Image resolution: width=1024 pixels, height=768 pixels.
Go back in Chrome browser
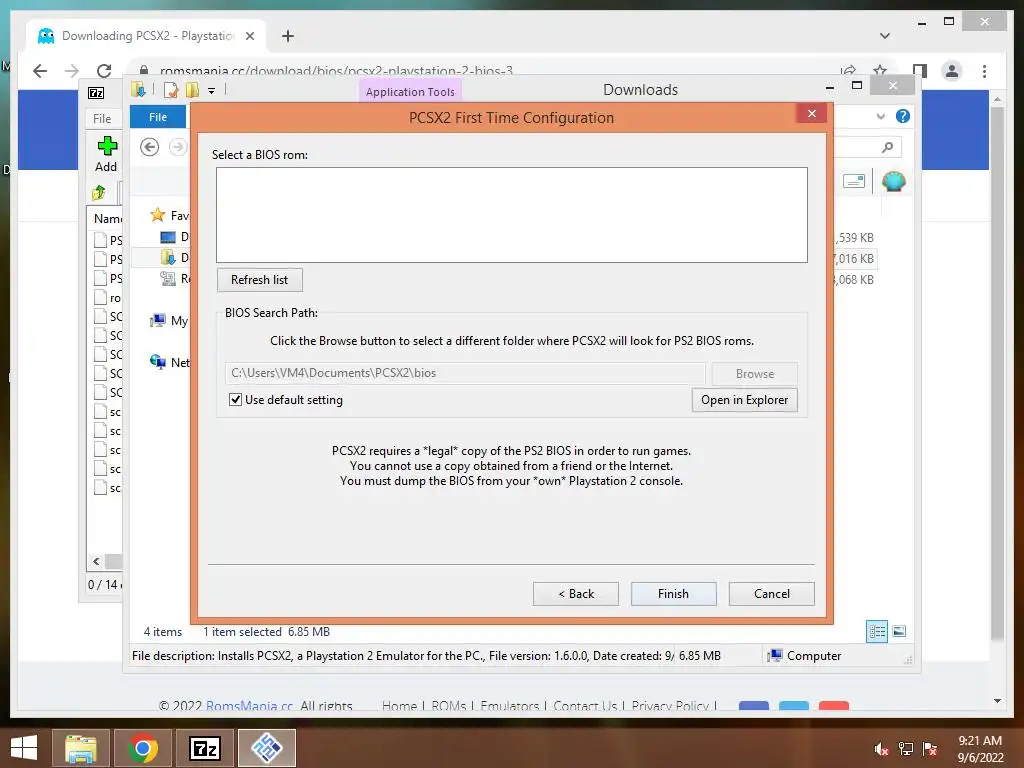tap(40, 71)
